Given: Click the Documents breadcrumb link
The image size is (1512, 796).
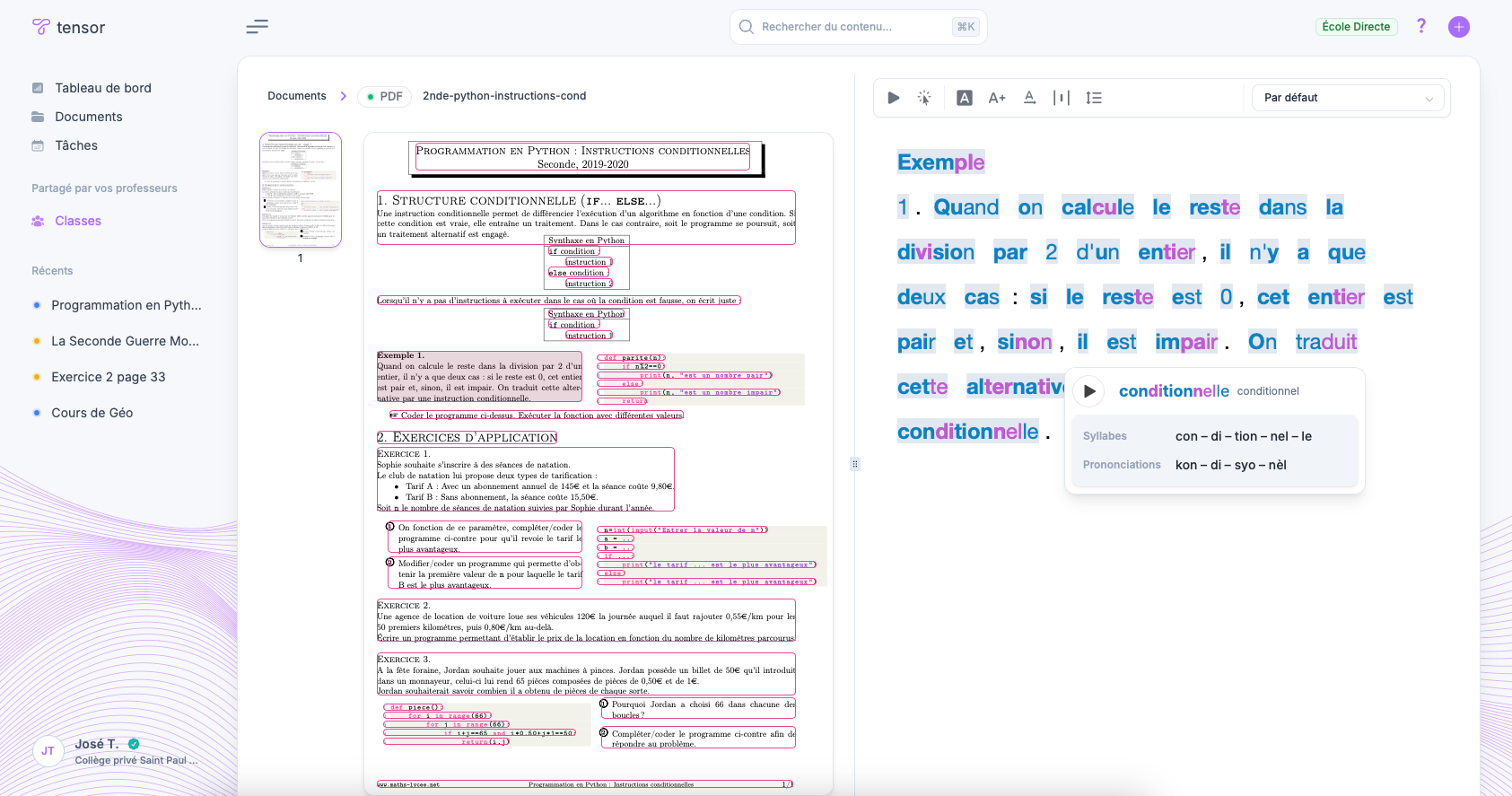Looking at the screenshot, I should pos(297,96).
